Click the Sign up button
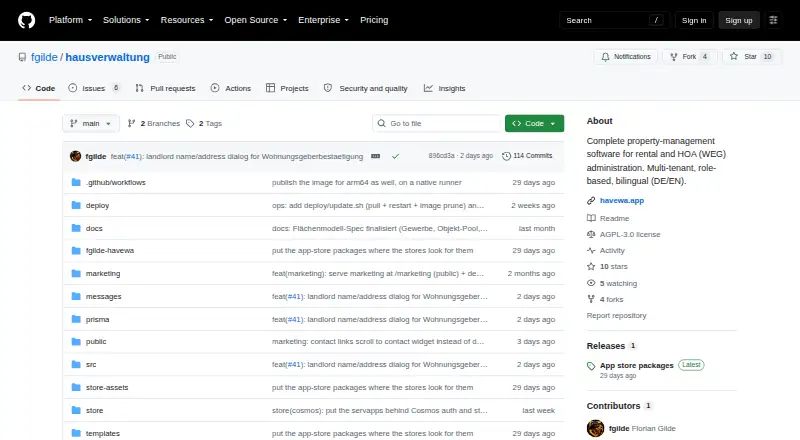800x440 pixels. [x=739, y=20]
